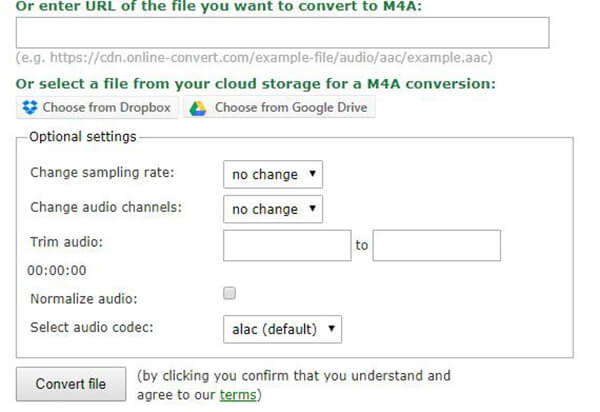Enable the Normalize audio checkbox

tap(229, 293)
